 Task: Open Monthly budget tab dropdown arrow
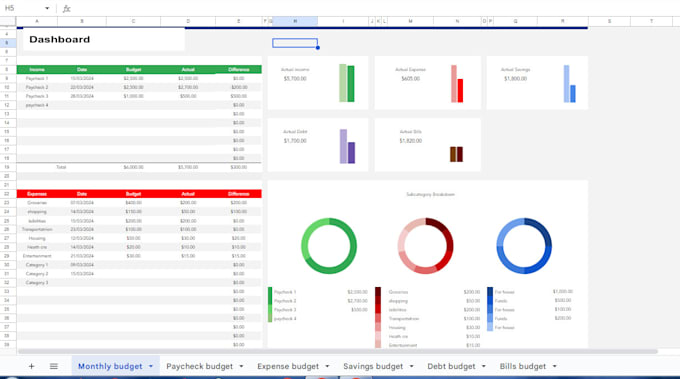click(151, 366)
